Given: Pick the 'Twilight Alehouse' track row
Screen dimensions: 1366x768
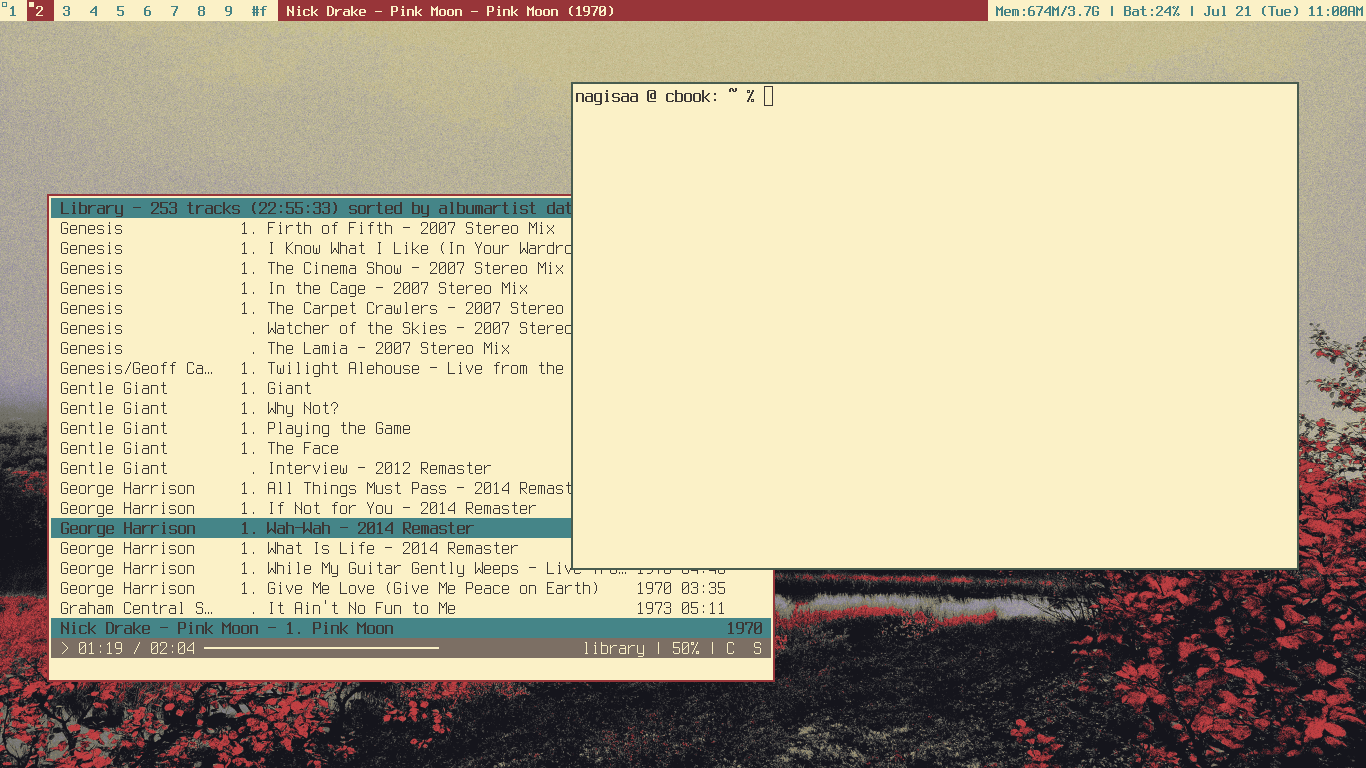Looking at the screenshot, I should click(311, 368).
